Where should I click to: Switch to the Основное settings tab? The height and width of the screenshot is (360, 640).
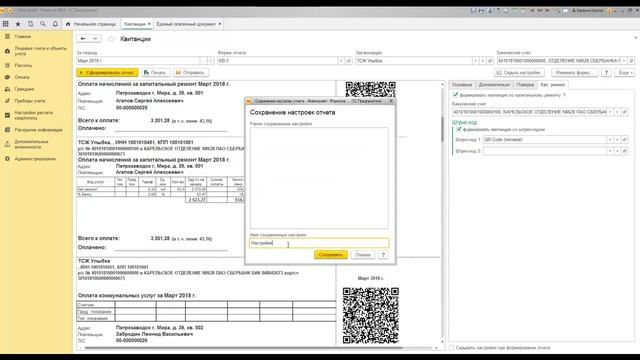pos(462,84)
